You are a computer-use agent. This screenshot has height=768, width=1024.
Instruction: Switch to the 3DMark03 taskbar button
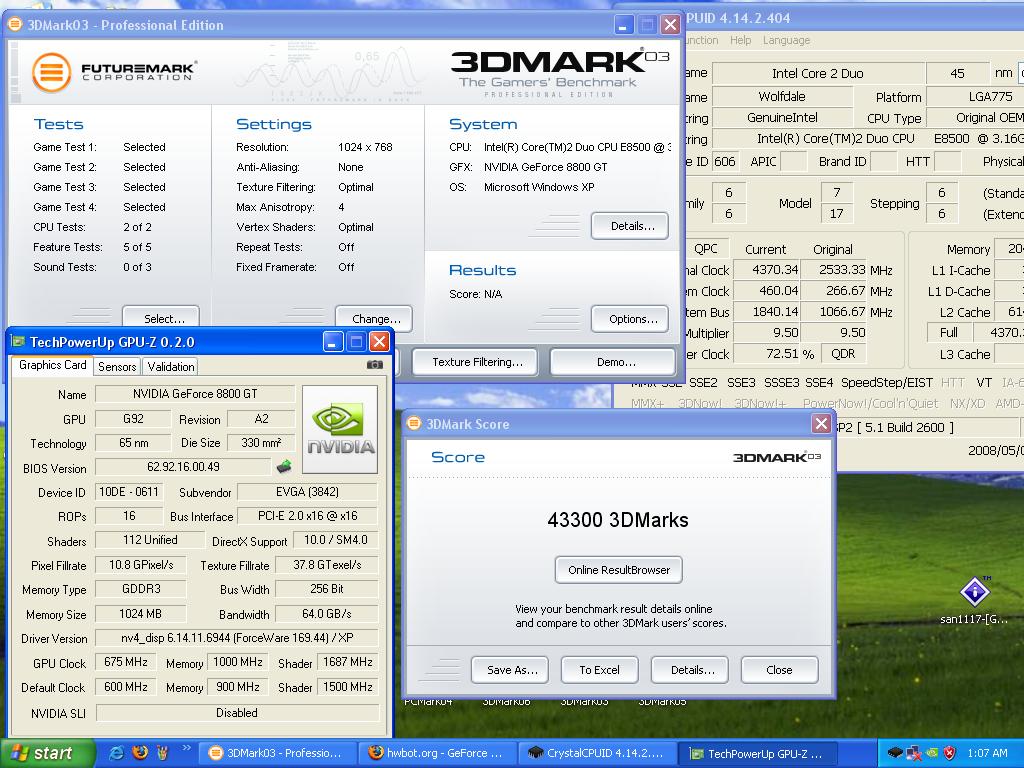pos(277,753)
